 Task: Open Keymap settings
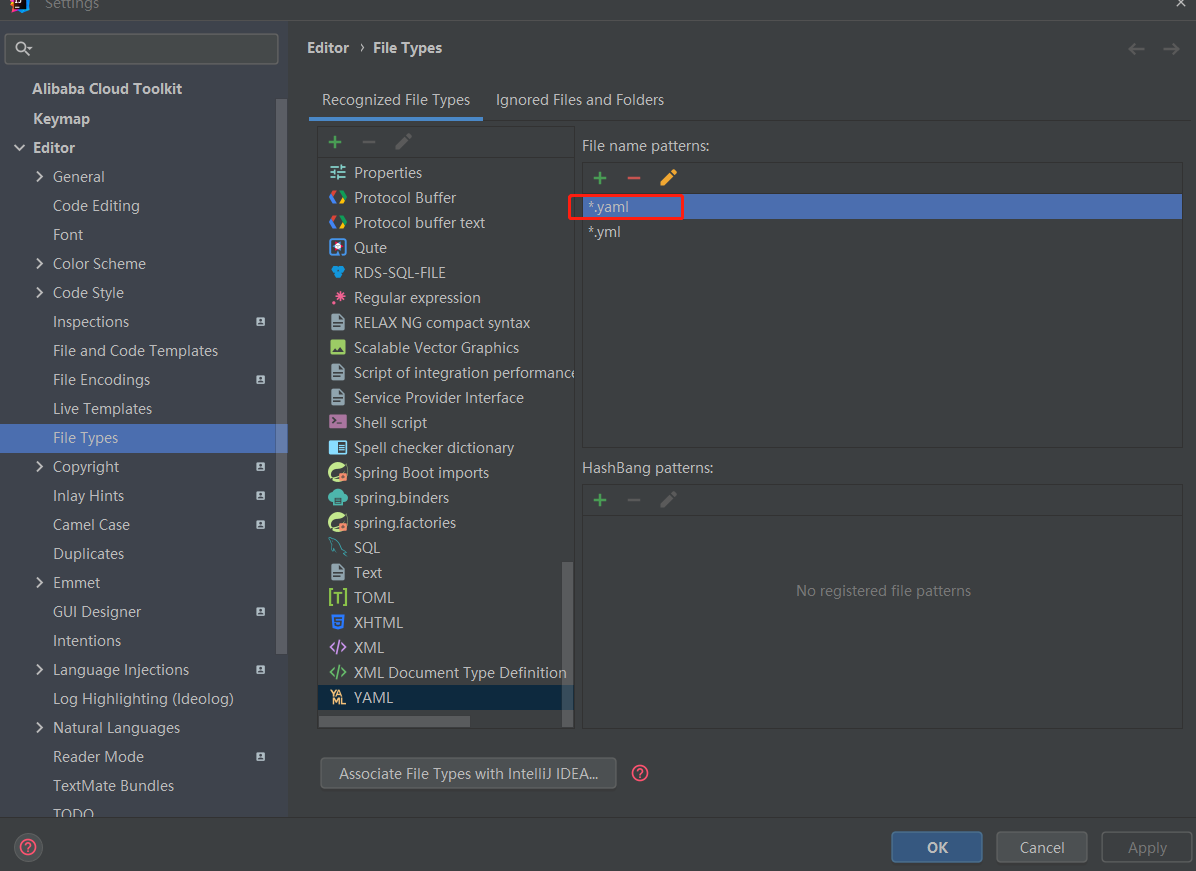coord(62,119)
